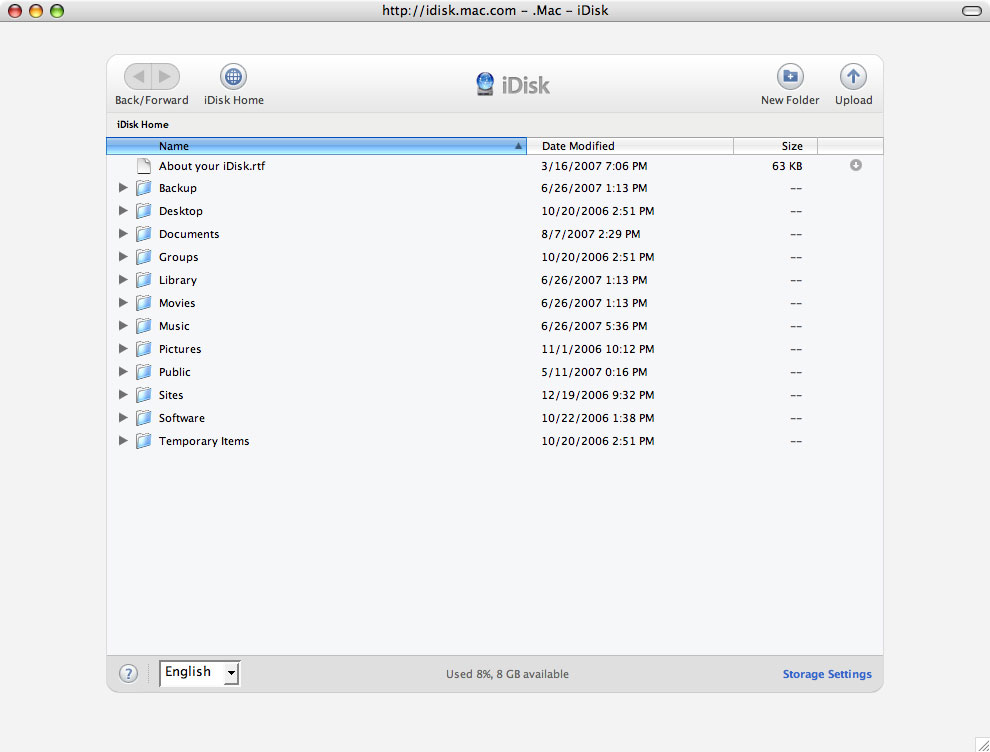Open the English language dropdown

pyautogui.click(x=200, y=673)
